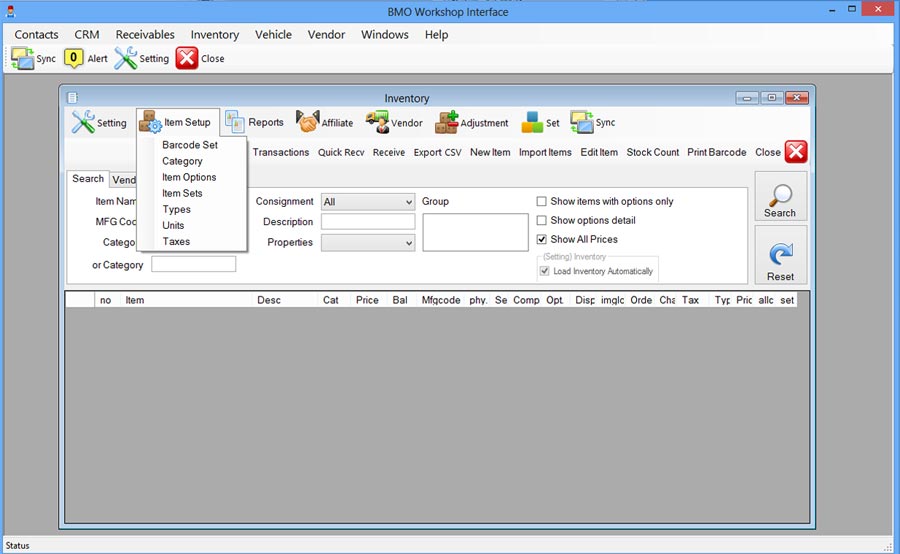Screen dimensions: 900x554
Task: Click the Description input field
Action: pyautogui.click(x=368, y=222)
